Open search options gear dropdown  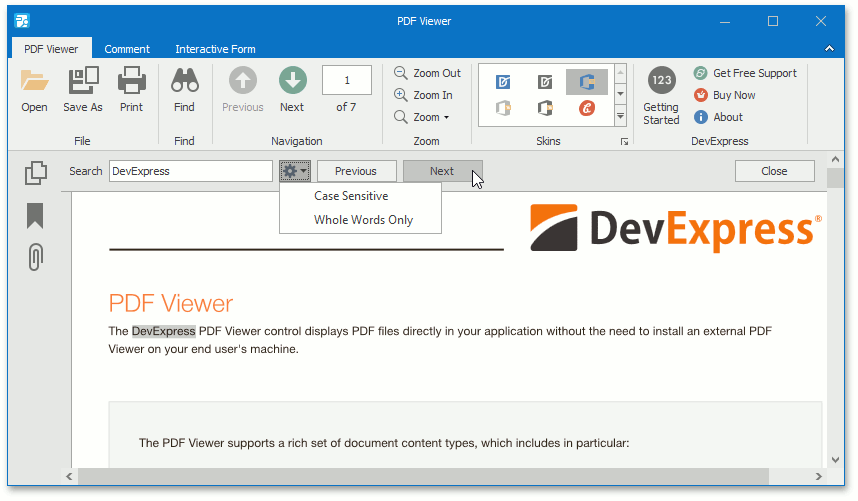point(295,171)
